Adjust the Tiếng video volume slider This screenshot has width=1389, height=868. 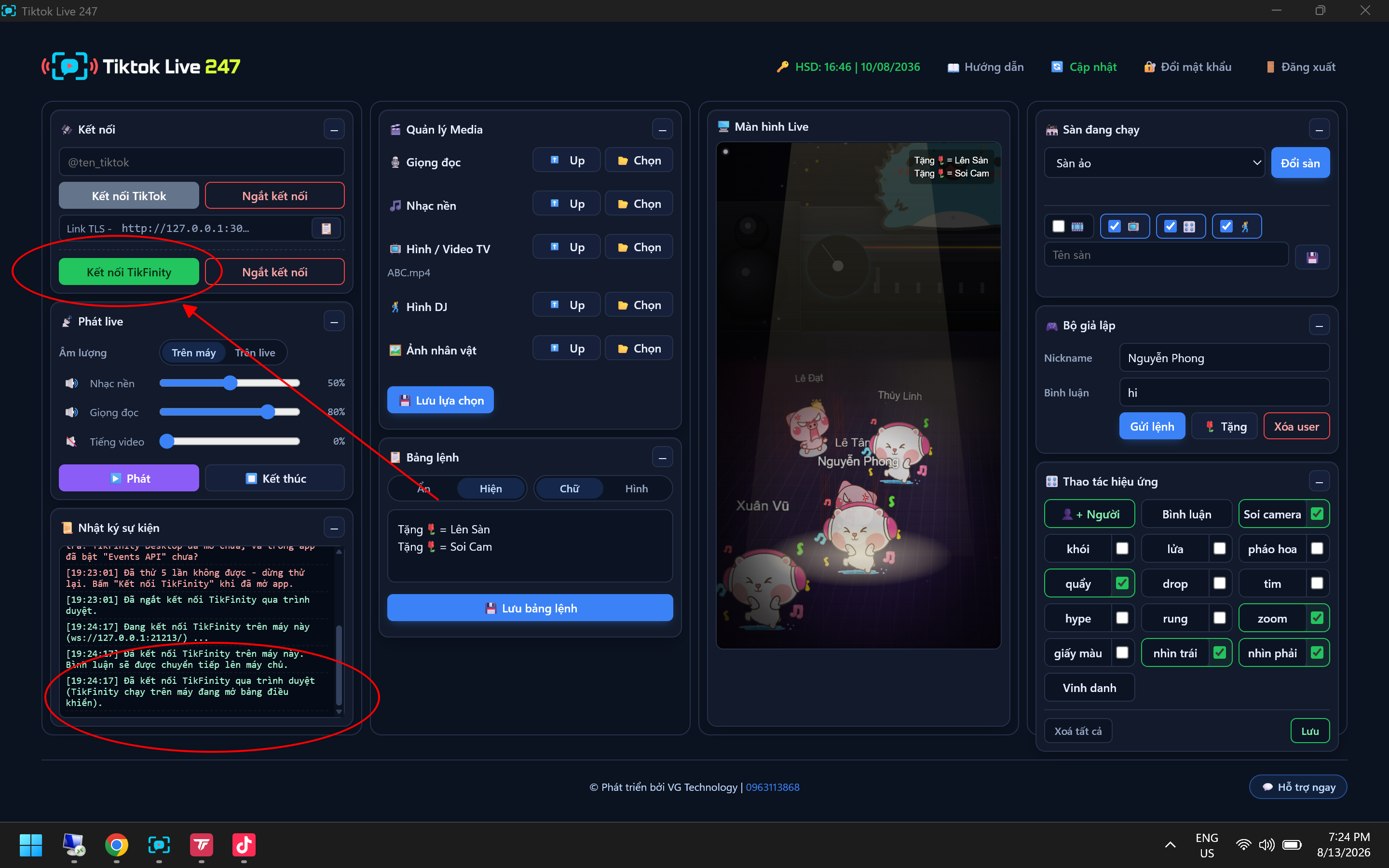click(x=230, y=441)
